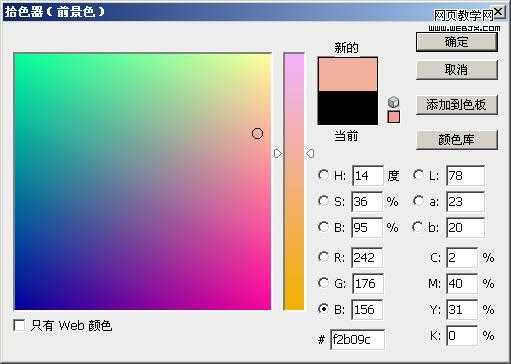The image size is (511, 364).
Task: Click the M magenta field showing 40
Action: coord(462,284)
